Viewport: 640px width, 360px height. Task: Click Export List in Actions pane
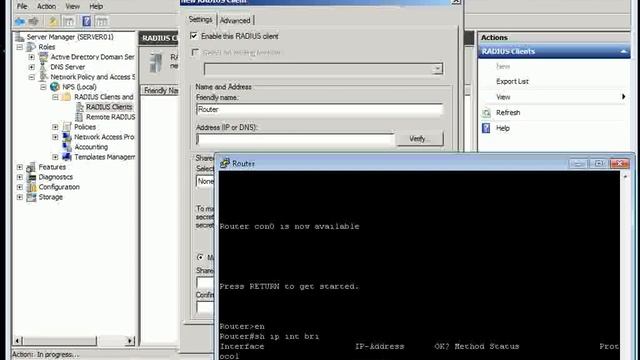coord(512,82)
